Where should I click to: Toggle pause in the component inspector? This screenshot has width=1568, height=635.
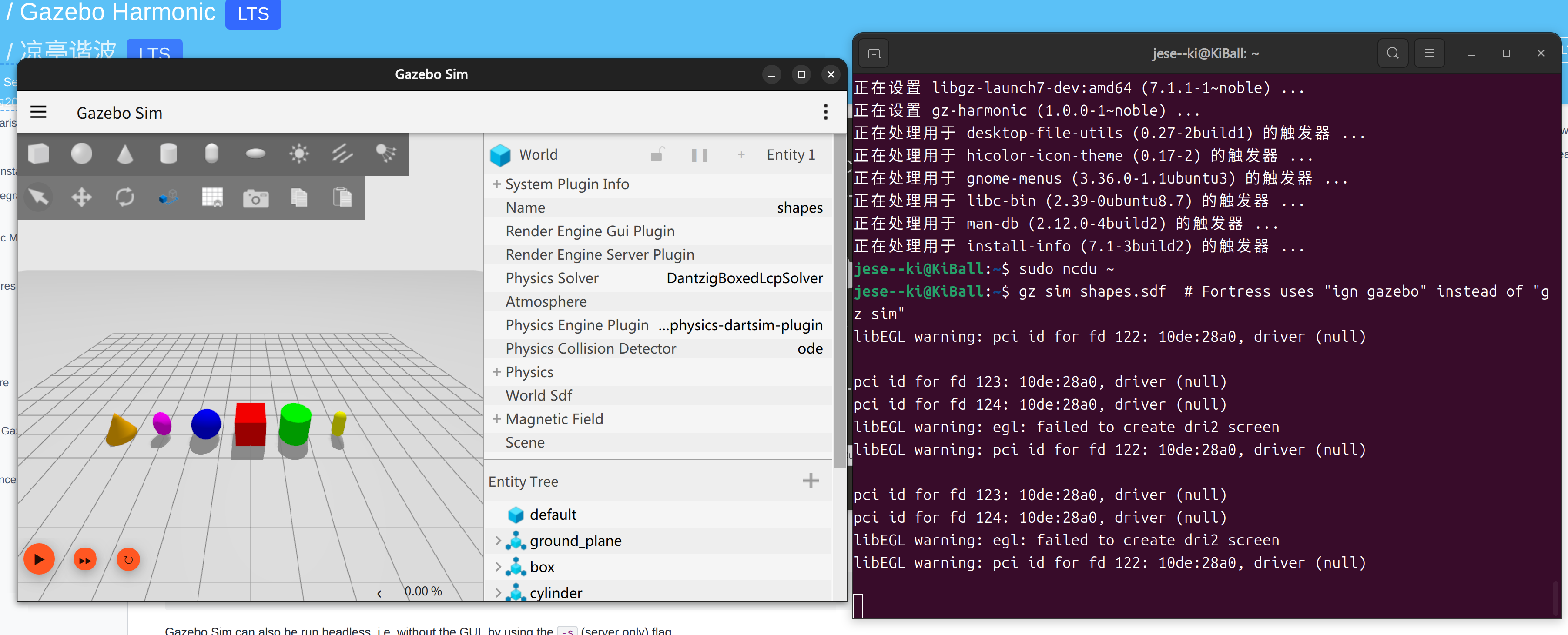pyautogui.click(x=700, y=154)
